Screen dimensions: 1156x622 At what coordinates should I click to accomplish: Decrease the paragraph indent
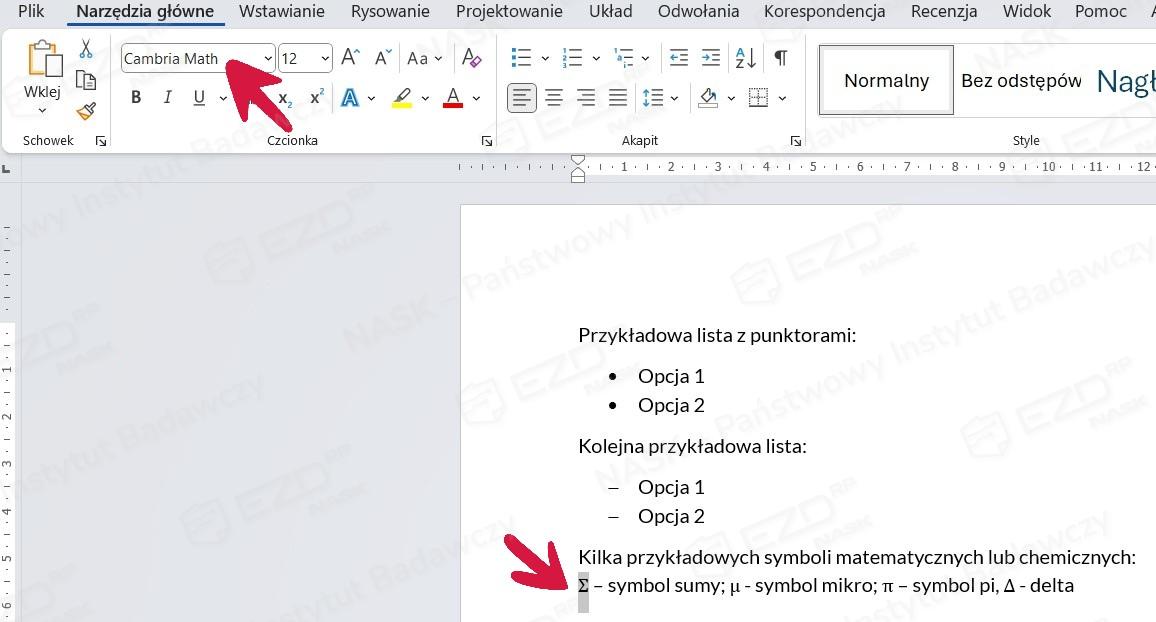click(x=678, y=58)
